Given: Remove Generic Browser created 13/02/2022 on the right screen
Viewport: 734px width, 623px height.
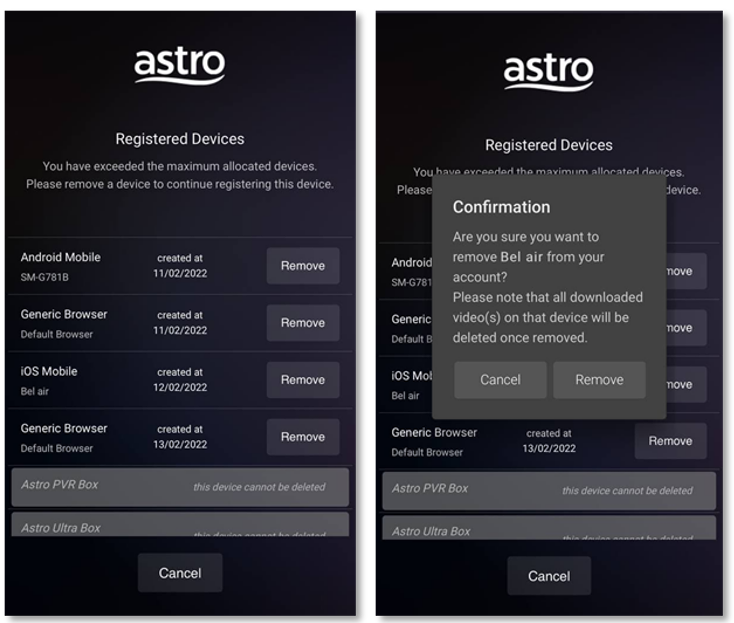Looking at the screenshot, I should (670, 441).
